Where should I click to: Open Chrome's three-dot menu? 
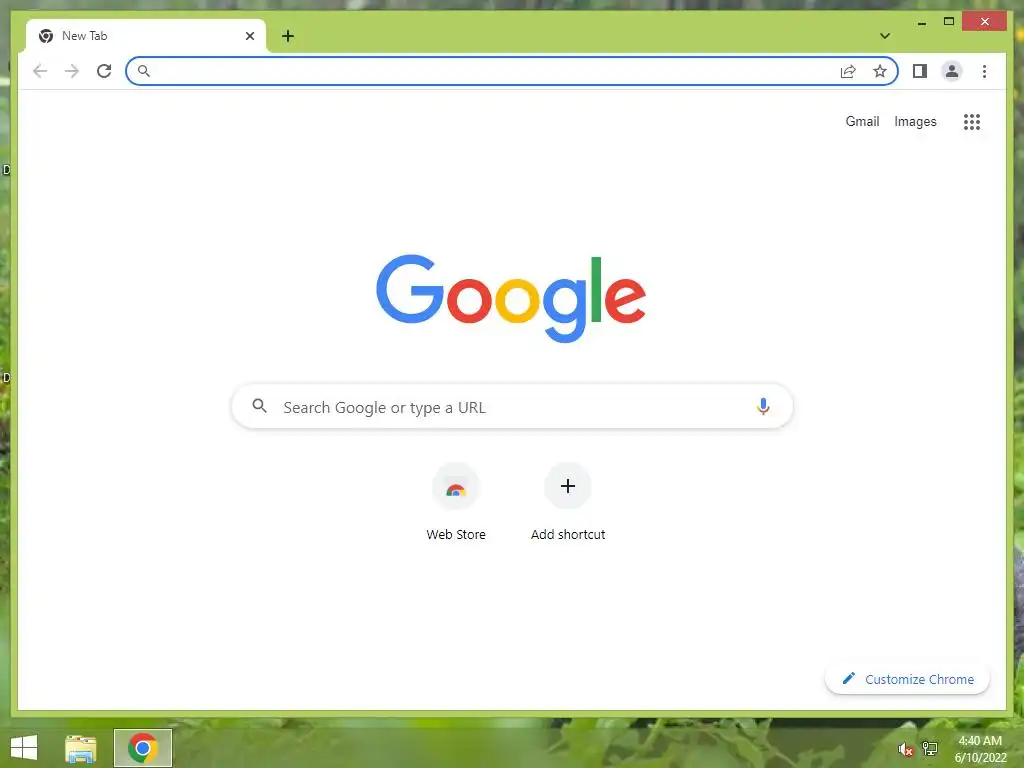tap(984, 71)
